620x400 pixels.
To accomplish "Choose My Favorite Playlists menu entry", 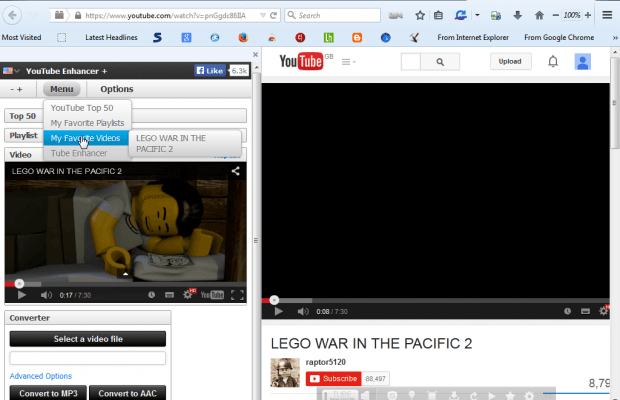I will (x=87, y=123).
